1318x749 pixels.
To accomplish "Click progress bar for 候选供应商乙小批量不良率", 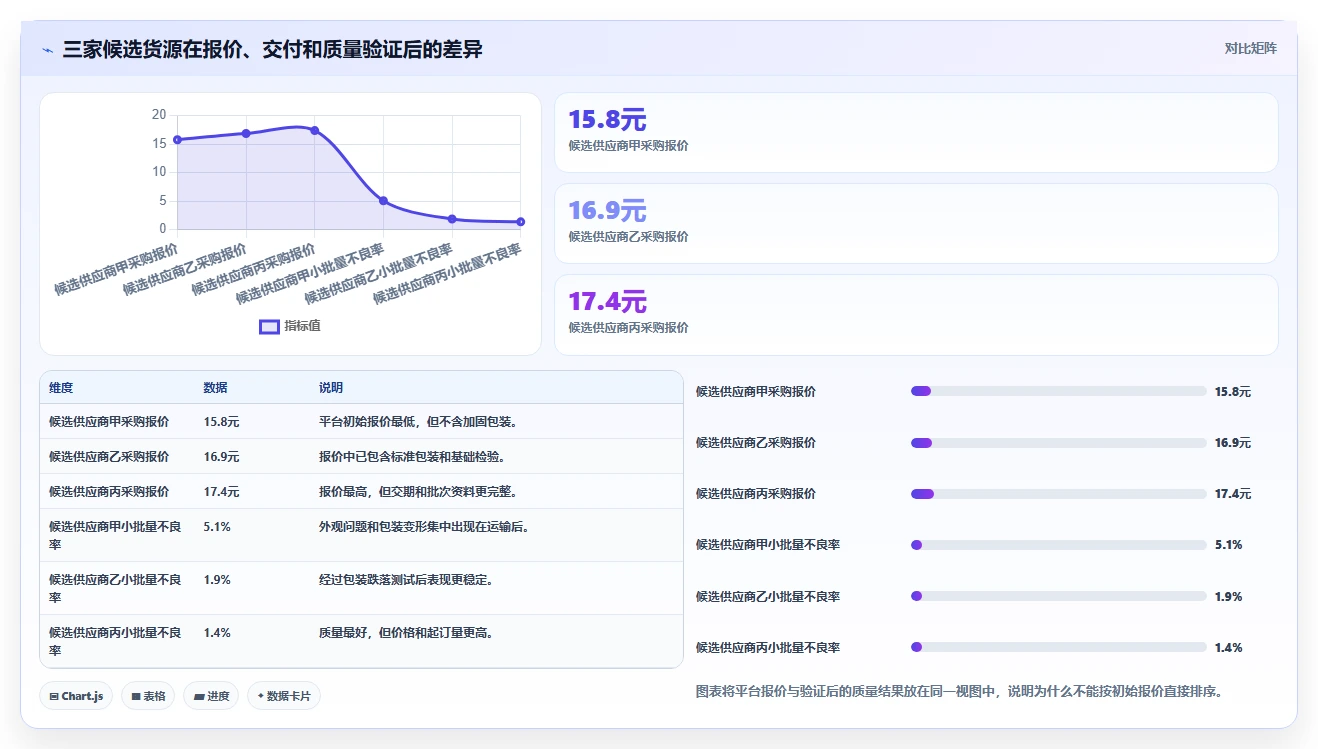I will (x=1058, y=596).
